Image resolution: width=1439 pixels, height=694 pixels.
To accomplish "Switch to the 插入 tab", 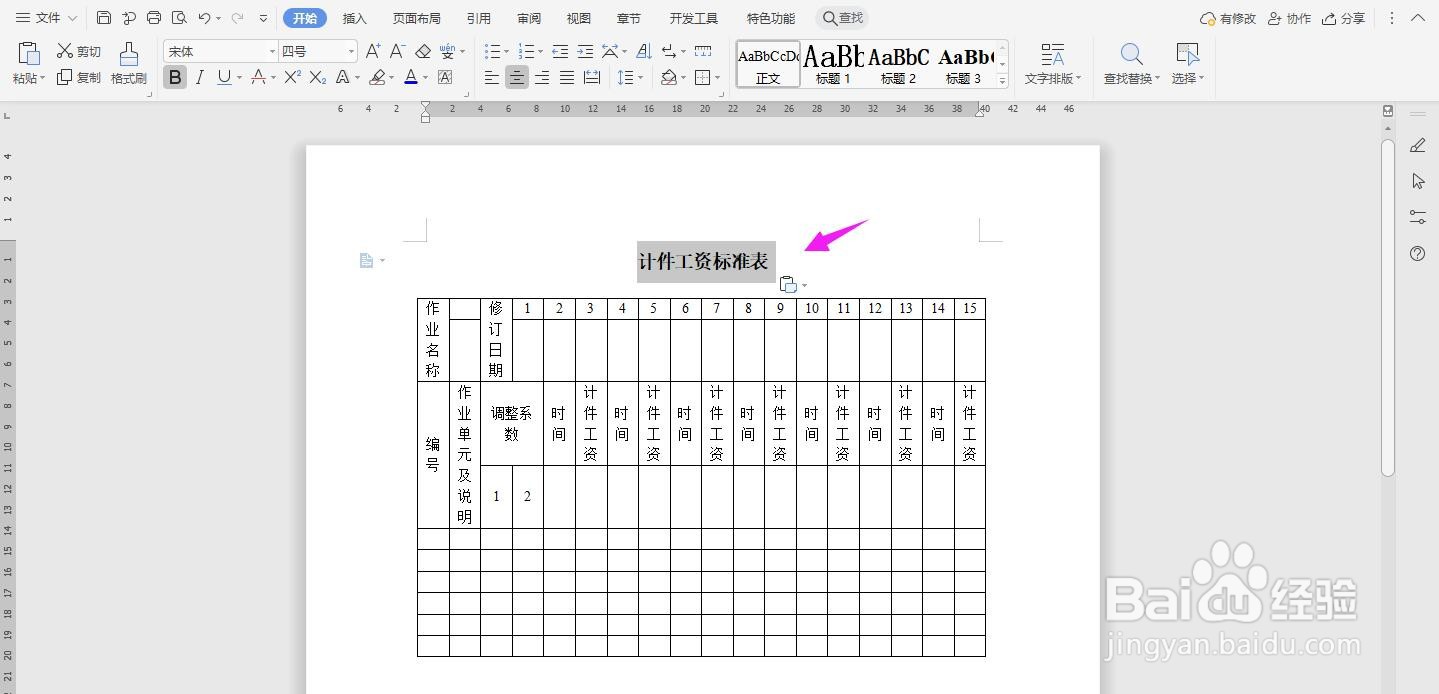I will 354,18.
